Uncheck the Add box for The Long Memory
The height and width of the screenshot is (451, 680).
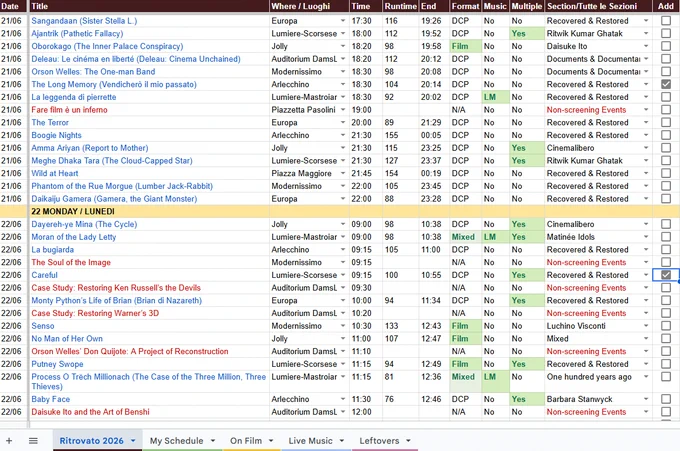(x=666, y=84)
